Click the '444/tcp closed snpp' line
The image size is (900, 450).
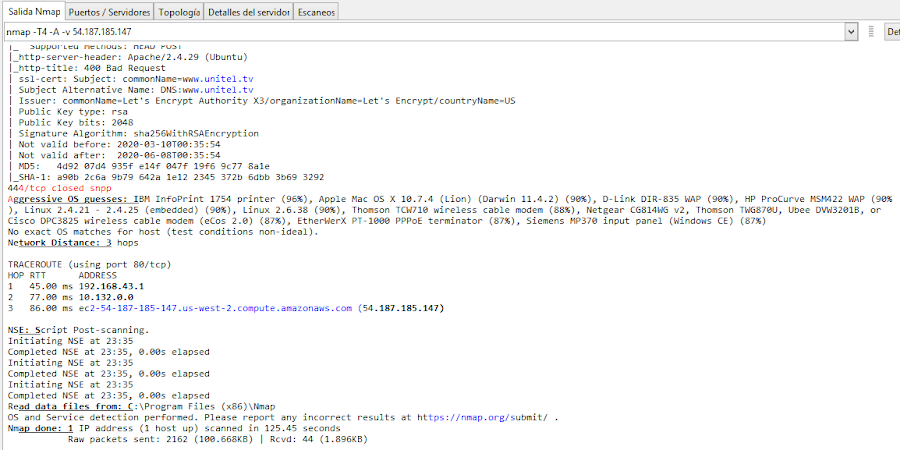click(60, 188)
